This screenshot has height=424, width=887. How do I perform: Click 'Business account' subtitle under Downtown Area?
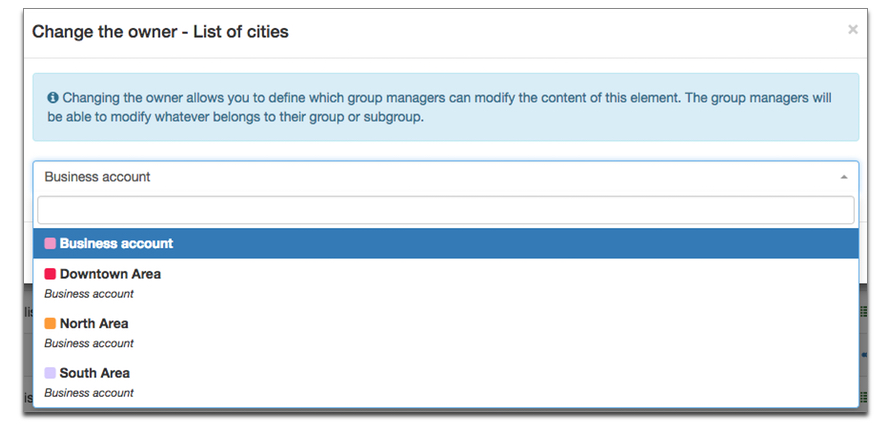pos(89,294)
